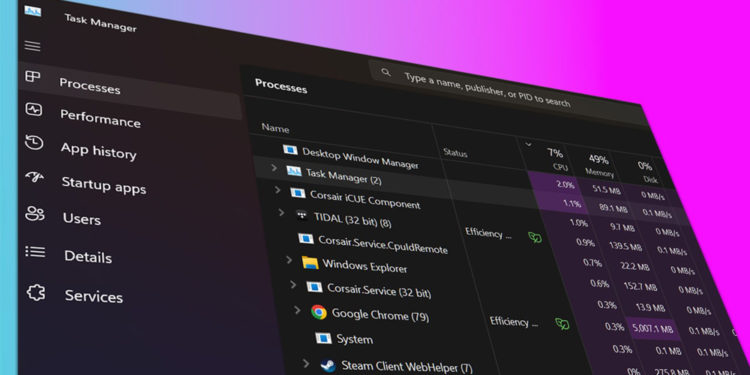Image resolution: width=750 pixels, height=375 pixels.
Task: Expand the Windows Explorer process group
Action: (289, 259)
